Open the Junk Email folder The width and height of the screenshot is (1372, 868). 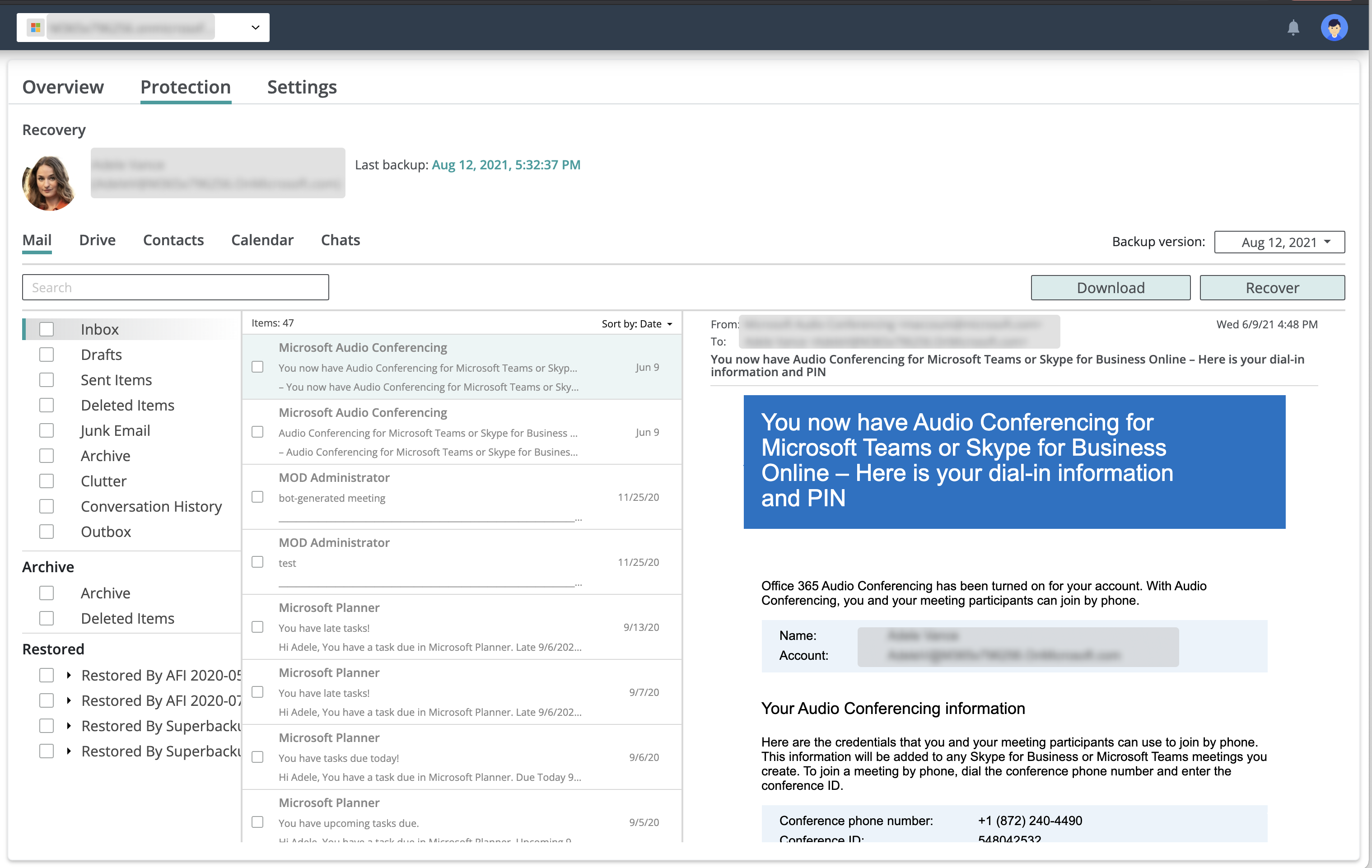116,430
